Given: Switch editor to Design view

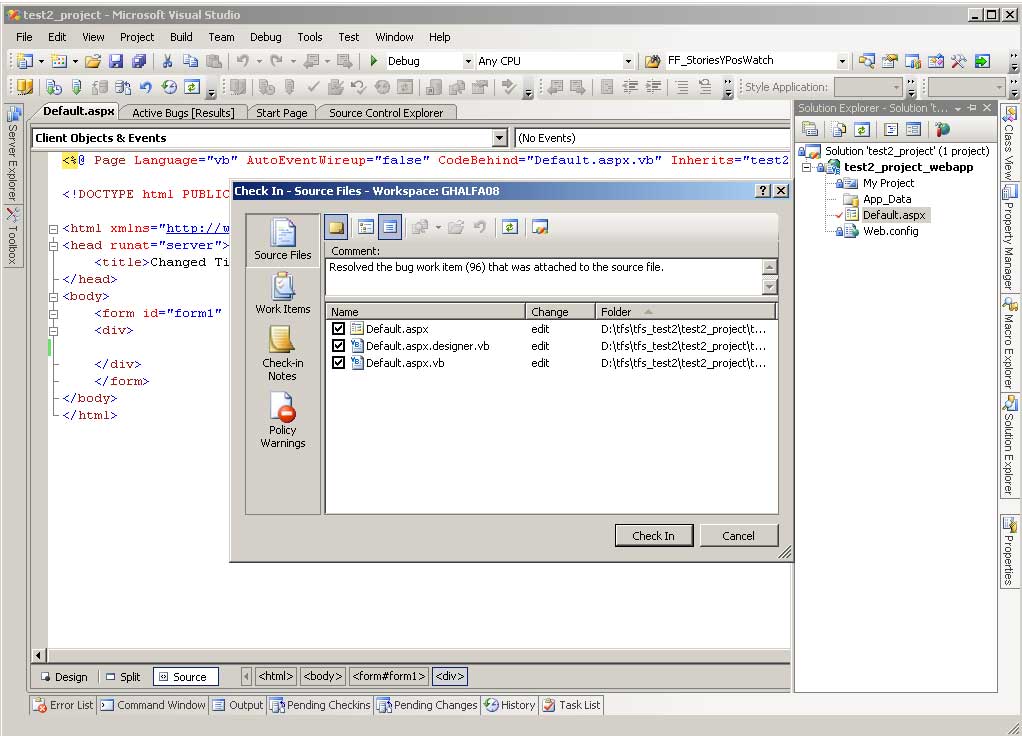Looking at the screenshot, I should (64, 677).
